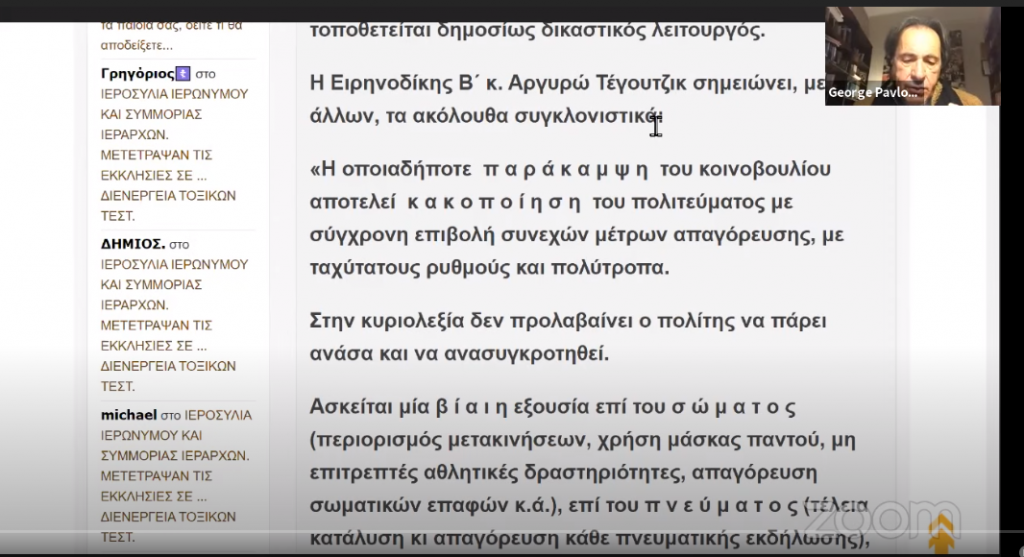
Task: Click the spaced word π α ρ ά κ α μ ψ η
Action: (566, 170)
